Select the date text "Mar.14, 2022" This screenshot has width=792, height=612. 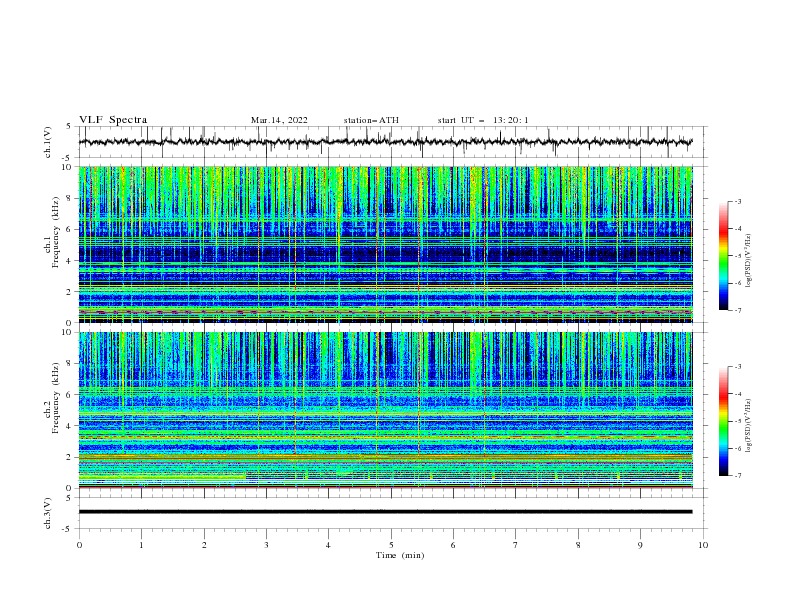pos(279,120)
